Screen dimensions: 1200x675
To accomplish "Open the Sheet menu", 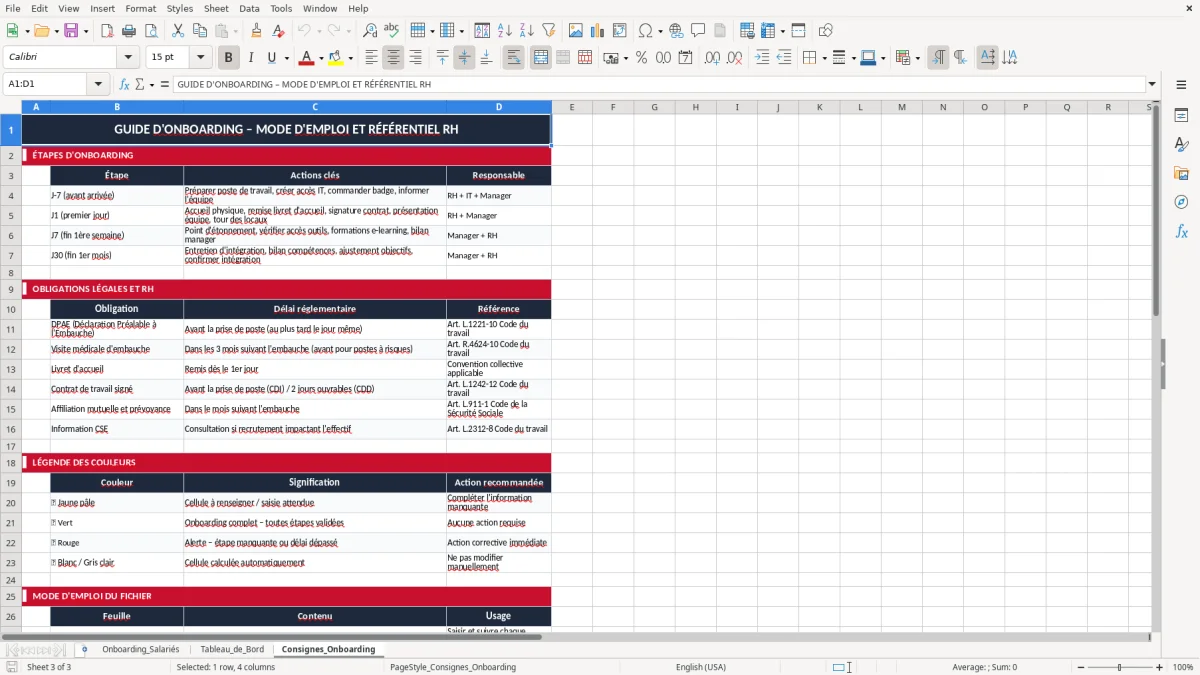I will [216, 8].
